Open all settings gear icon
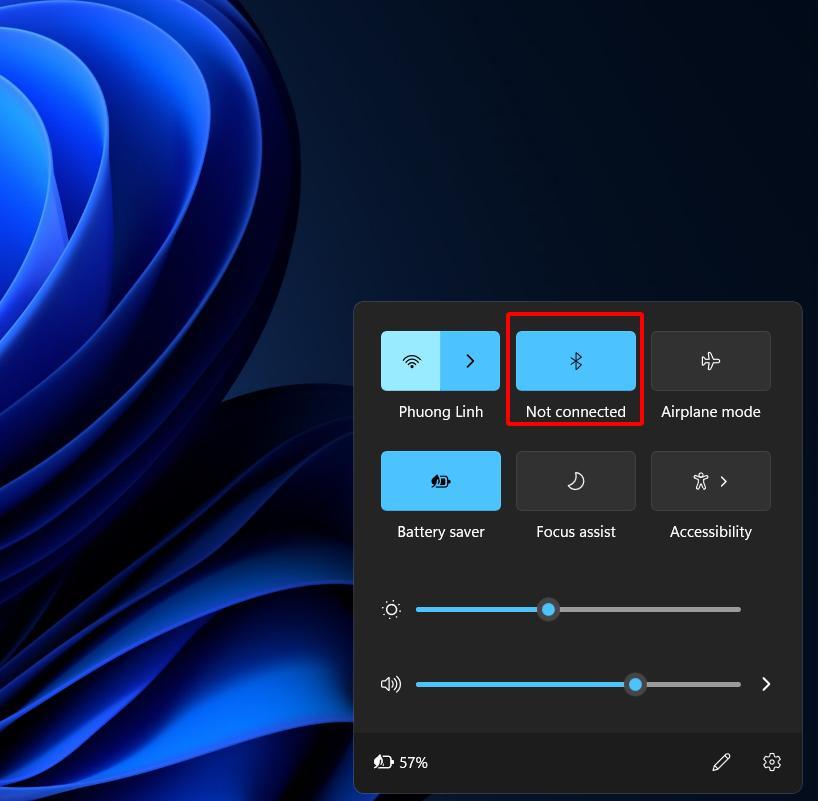818x801 pixels. point(772,762)
